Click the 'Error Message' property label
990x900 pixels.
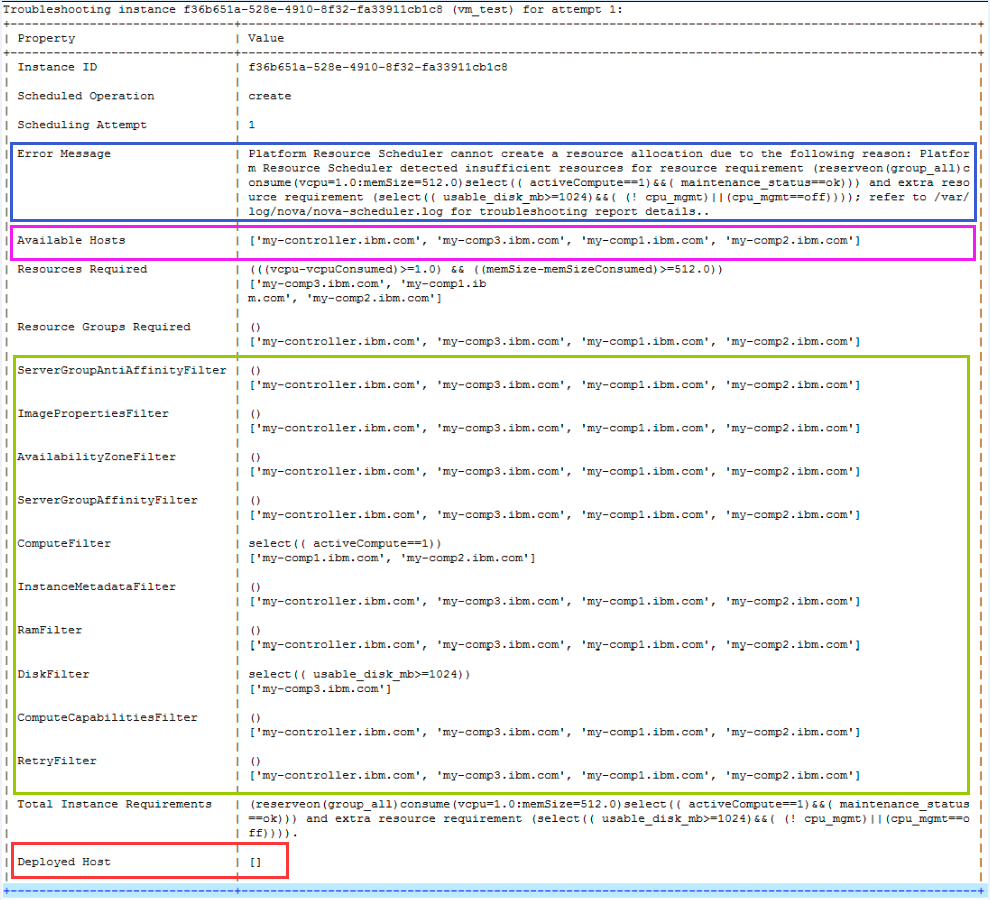pyautogui.click(x=64, y=153)
